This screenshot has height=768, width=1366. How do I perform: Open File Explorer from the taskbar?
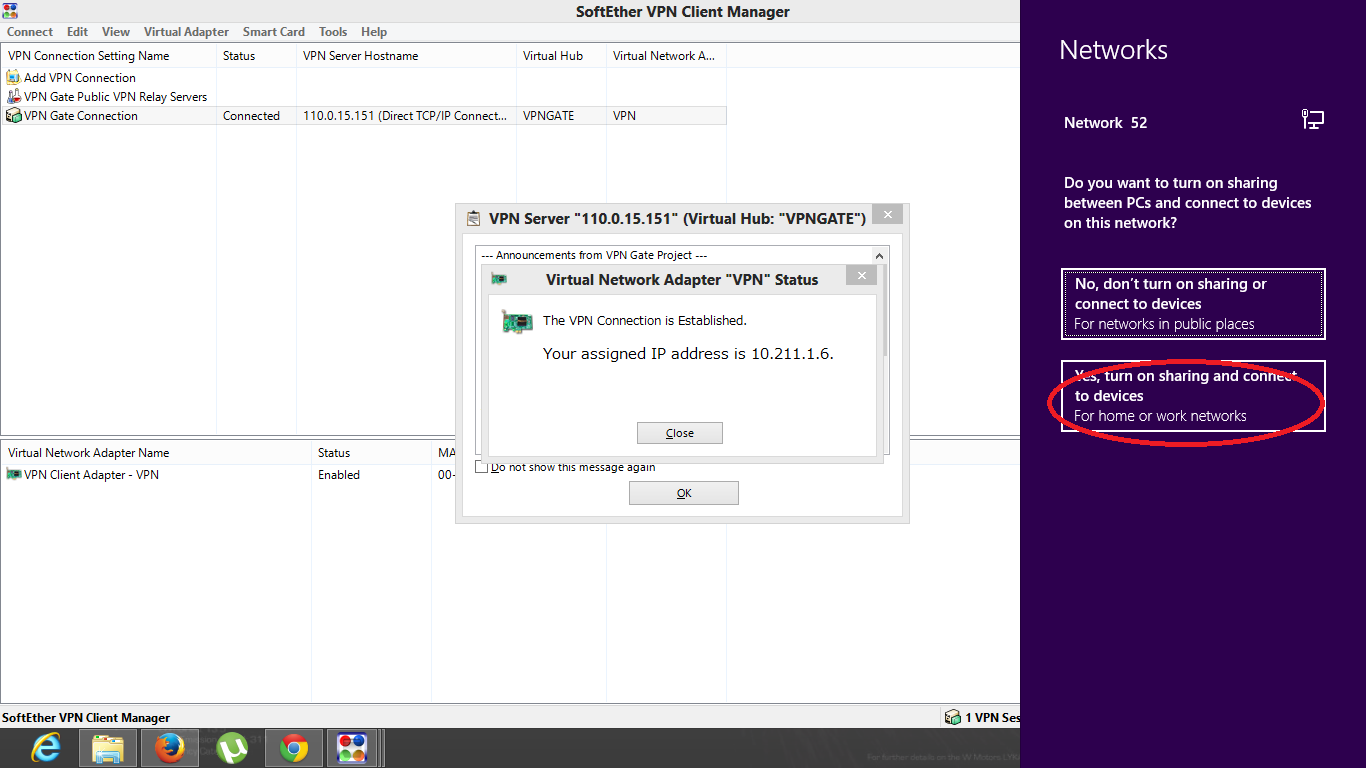[x=107, y=748]
